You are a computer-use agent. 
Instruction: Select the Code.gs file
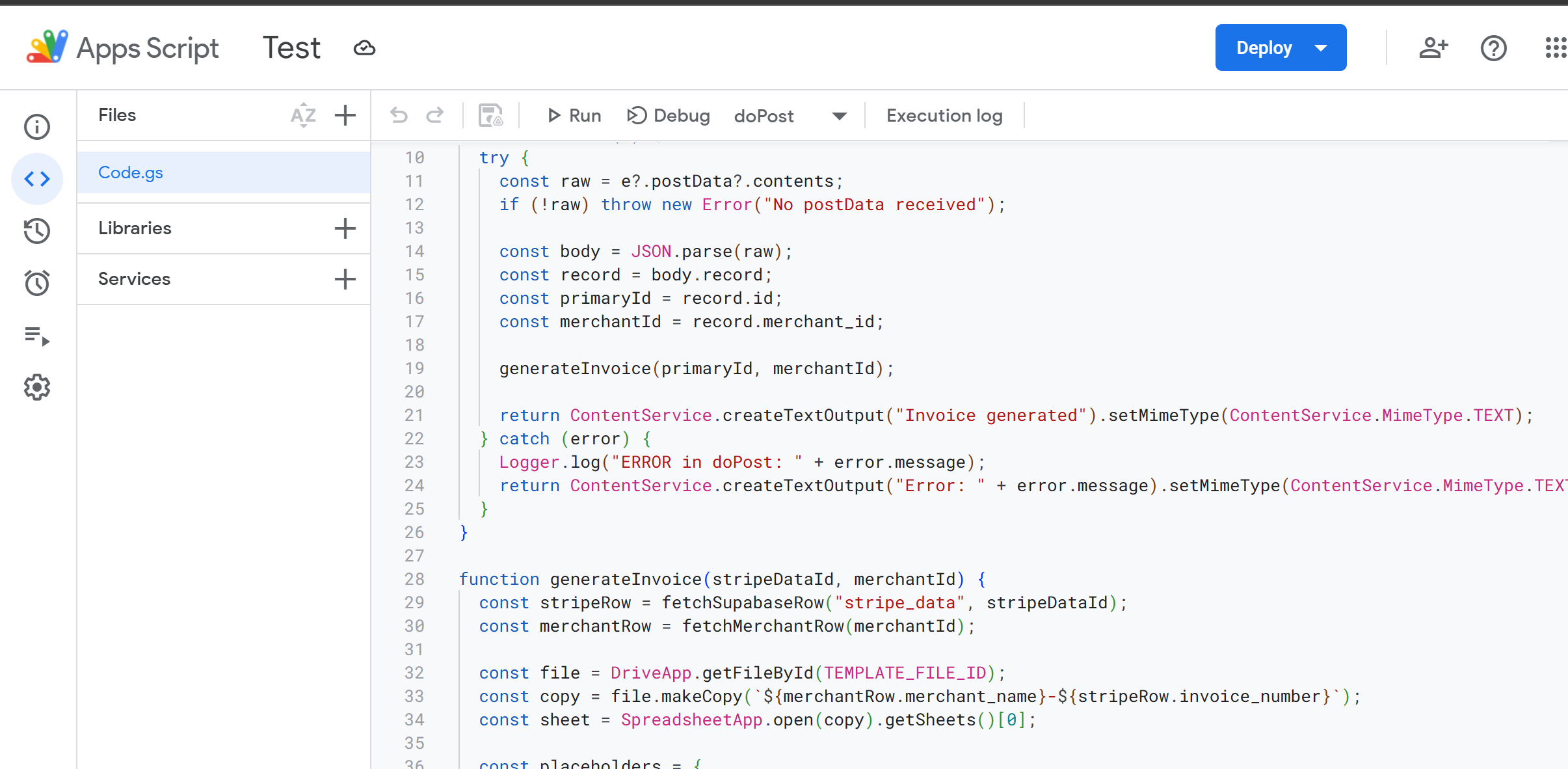click(x=131, y=172)
